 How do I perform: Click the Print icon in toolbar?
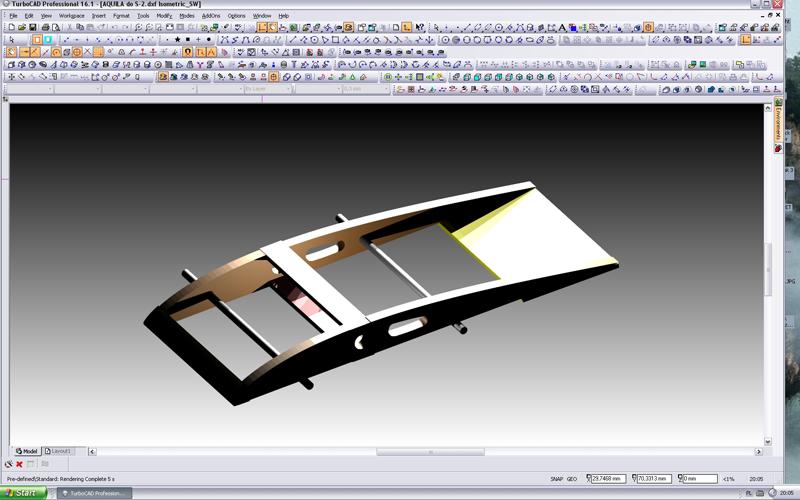point(47,27)
